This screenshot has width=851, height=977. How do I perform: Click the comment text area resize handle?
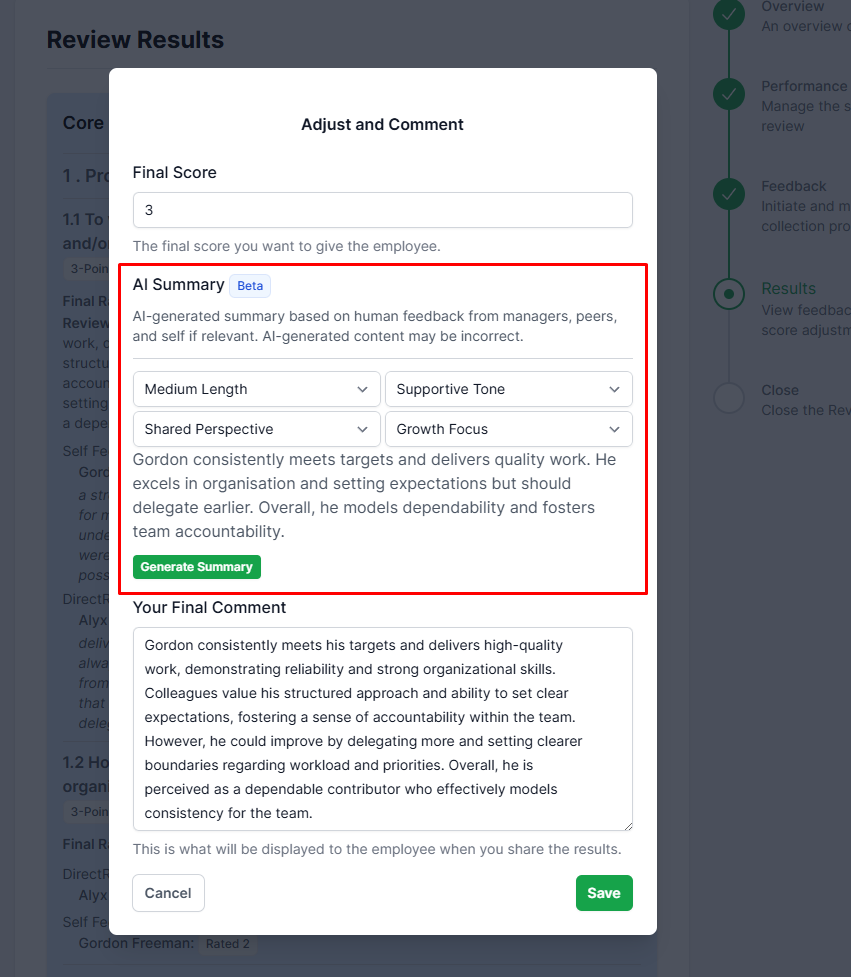pos(628,826)
